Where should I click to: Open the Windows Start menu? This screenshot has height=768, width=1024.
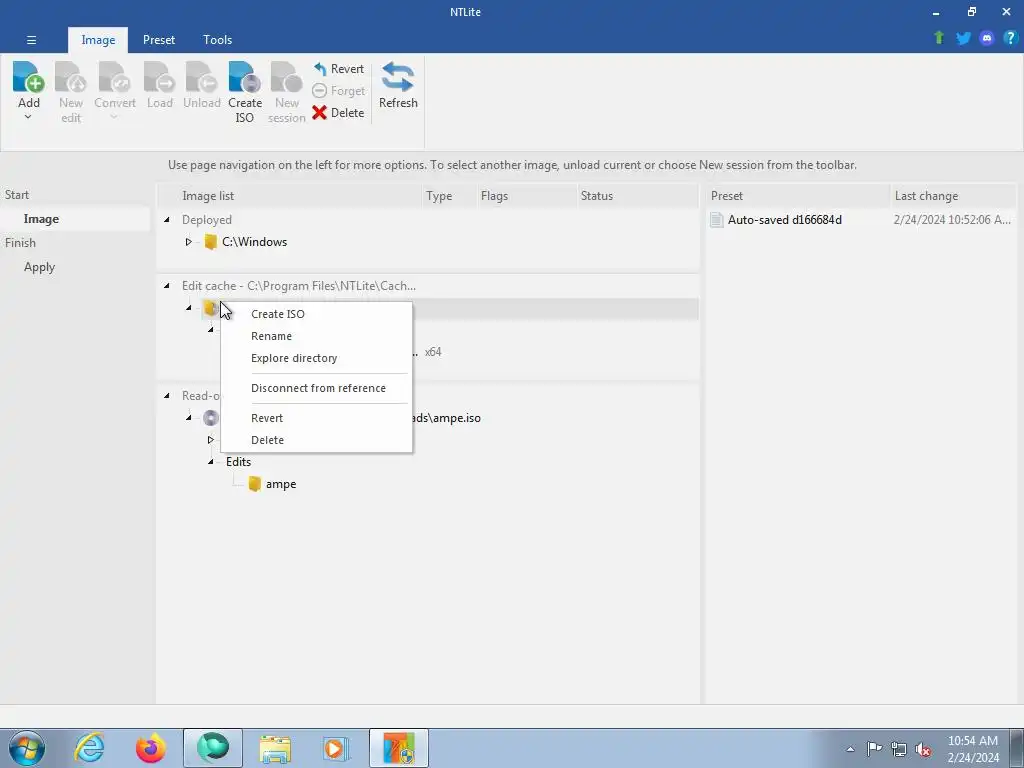click(27, 748)
